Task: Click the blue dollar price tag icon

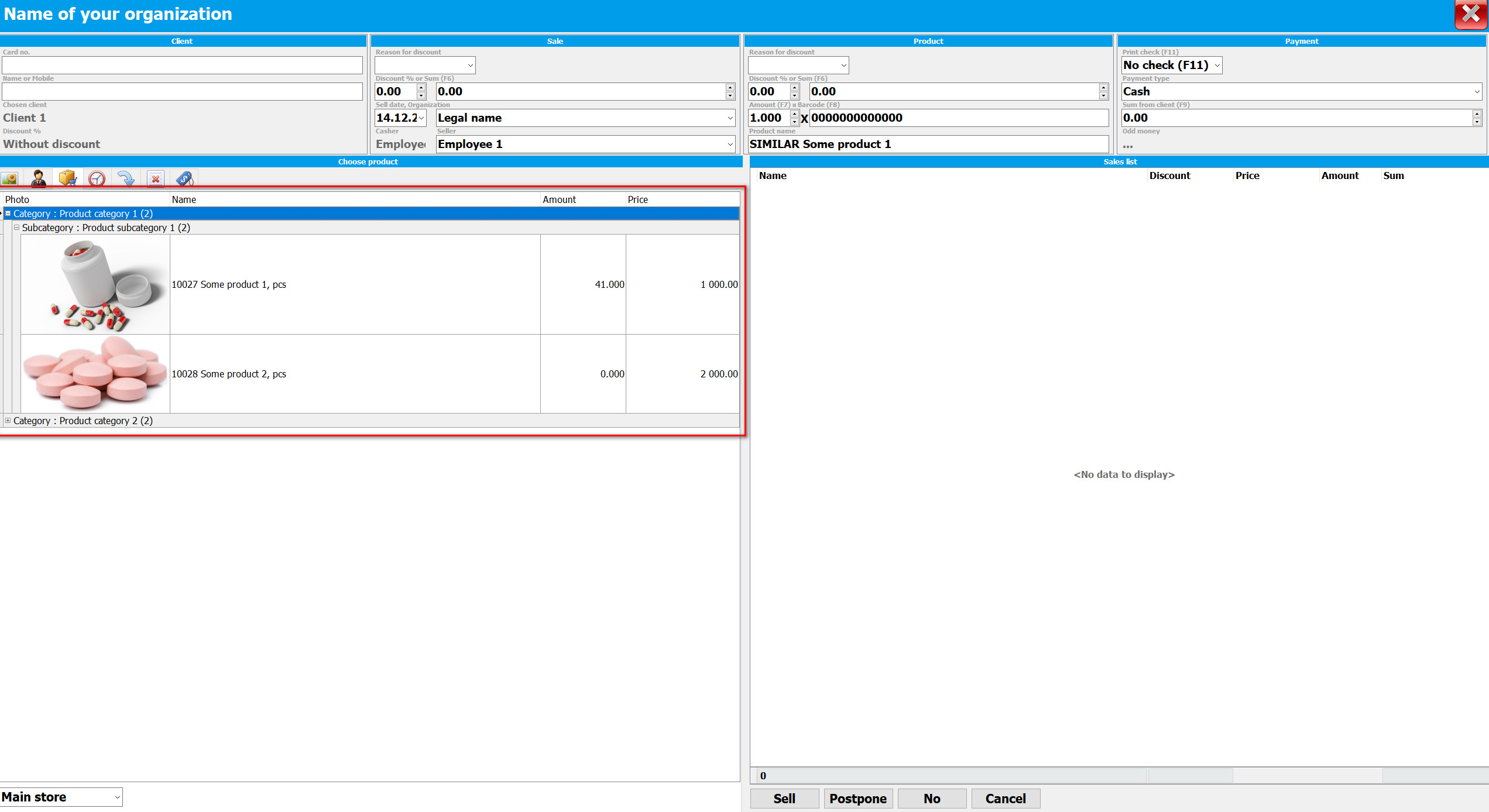Action: click(184, 178)
